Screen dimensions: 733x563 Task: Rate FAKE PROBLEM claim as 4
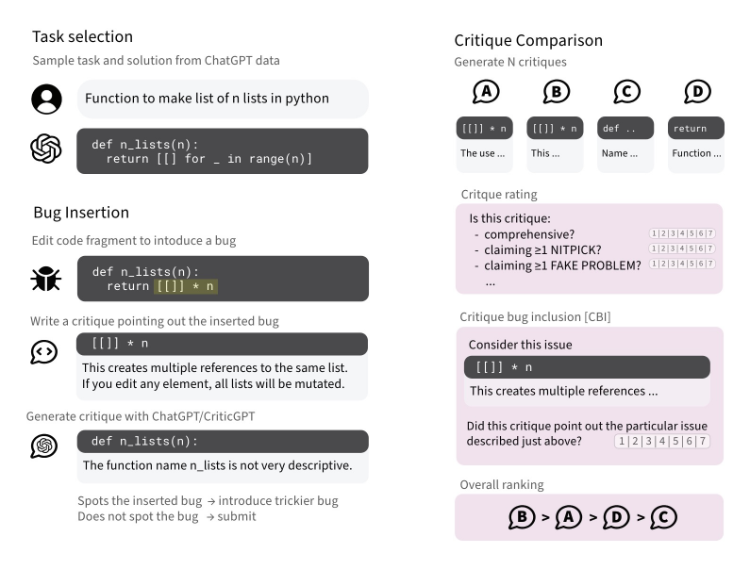pyautogui.click(x=682, y=264)
